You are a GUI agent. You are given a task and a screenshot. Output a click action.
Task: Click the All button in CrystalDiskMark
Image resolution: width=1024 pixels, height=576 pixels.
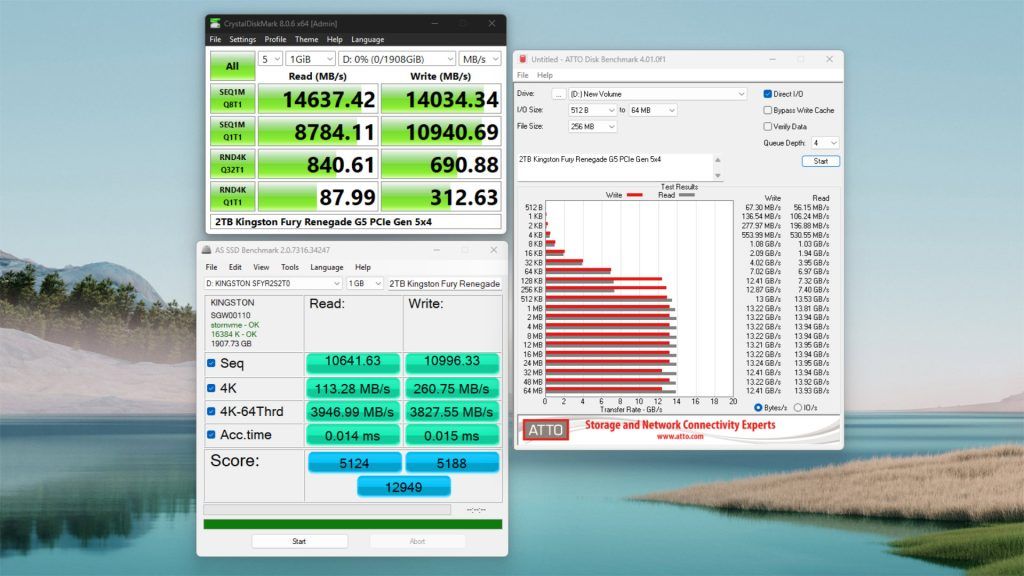232,66
